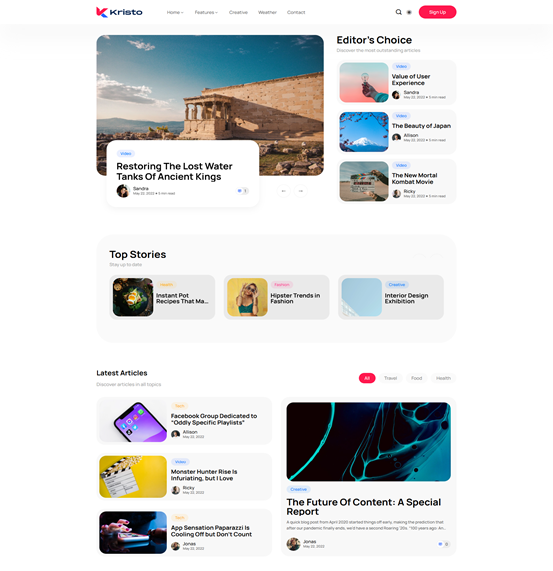
Task: Click comment icon on Future Of Content card
Action: tap(444, 544)
